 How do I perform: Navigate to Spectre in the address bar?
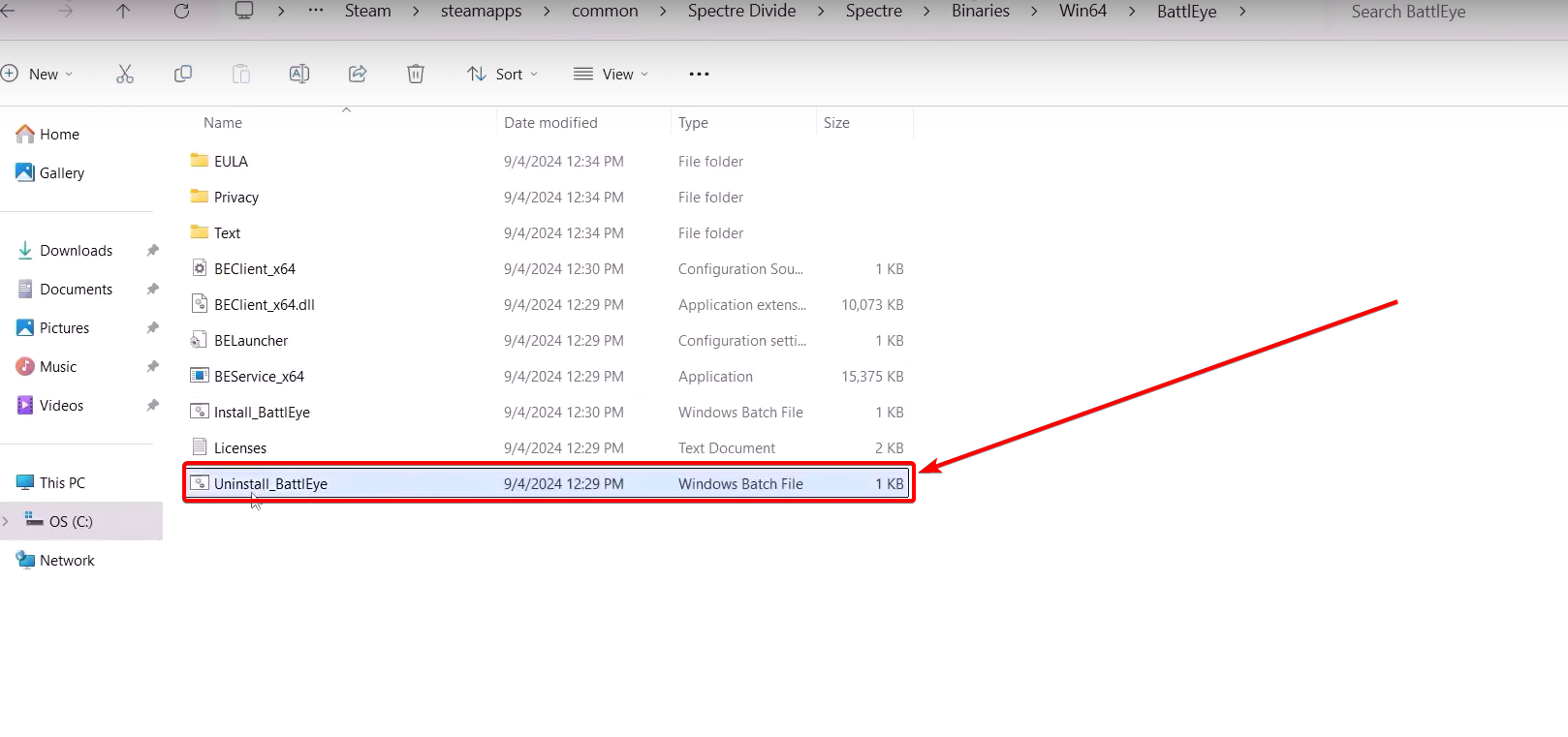click(874, 11)
